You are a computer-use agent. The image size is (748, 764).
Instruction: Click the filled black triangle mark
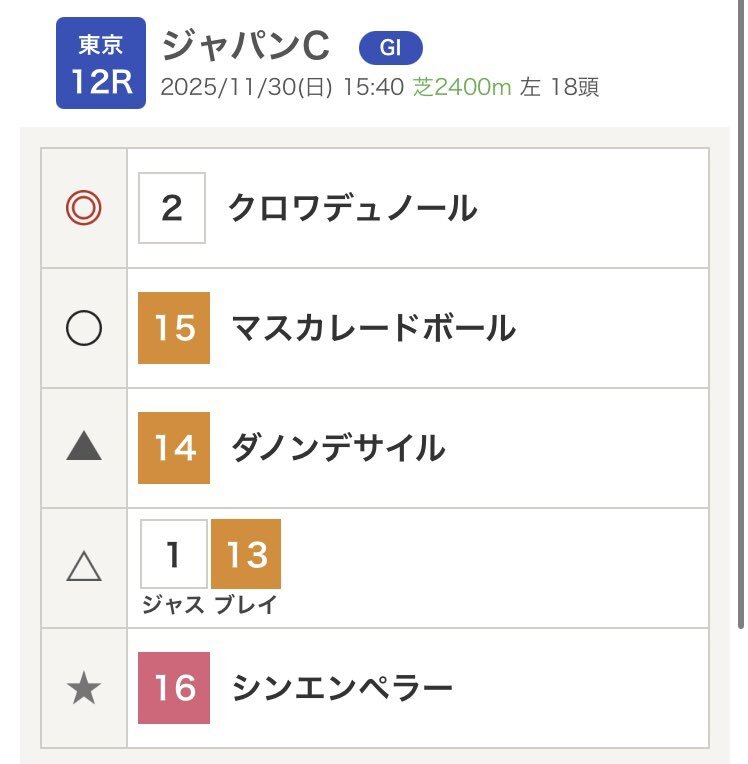(x=84, y=448)
